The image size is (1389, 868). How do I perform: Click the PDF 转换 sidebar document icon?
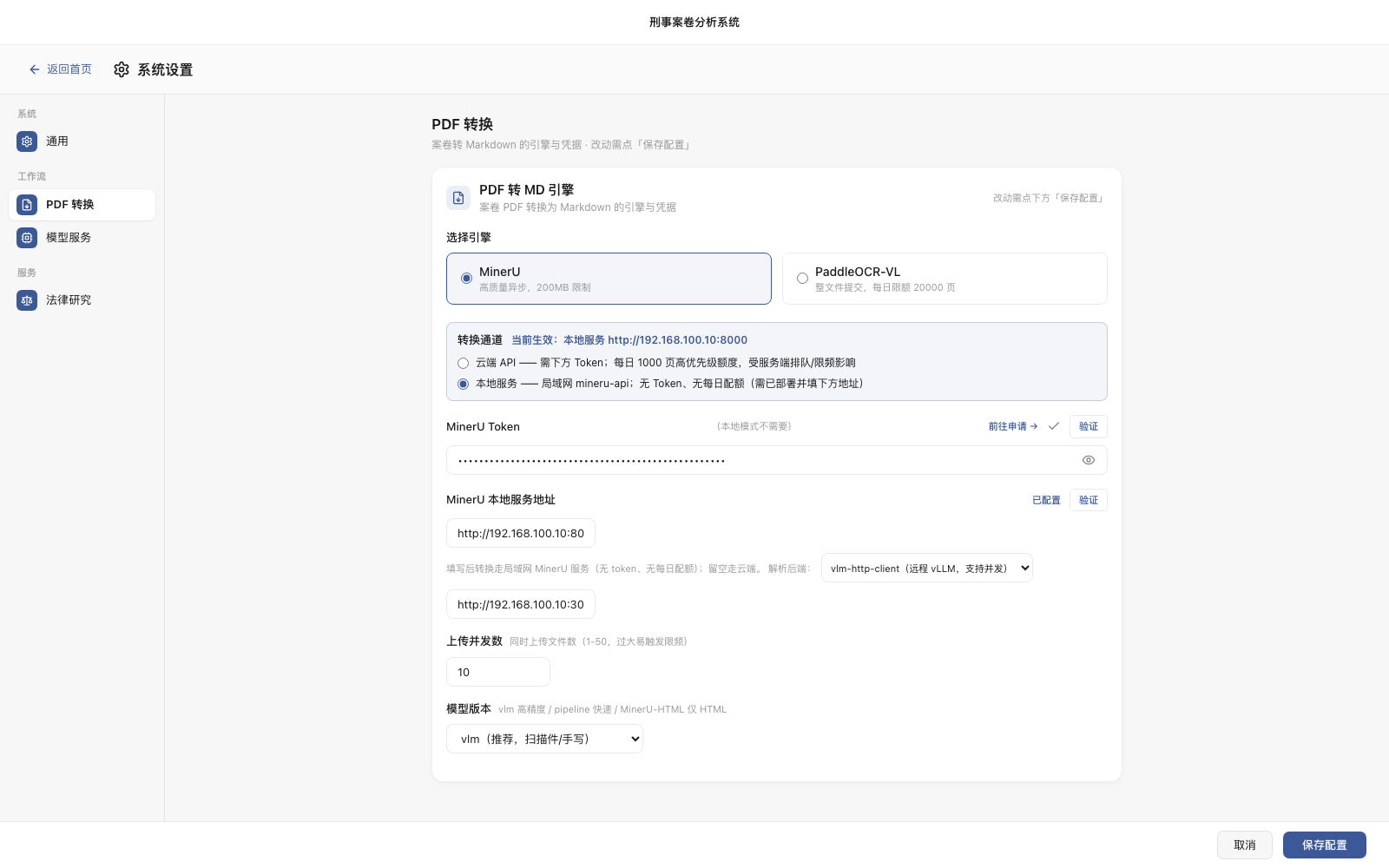pos(27,205)
